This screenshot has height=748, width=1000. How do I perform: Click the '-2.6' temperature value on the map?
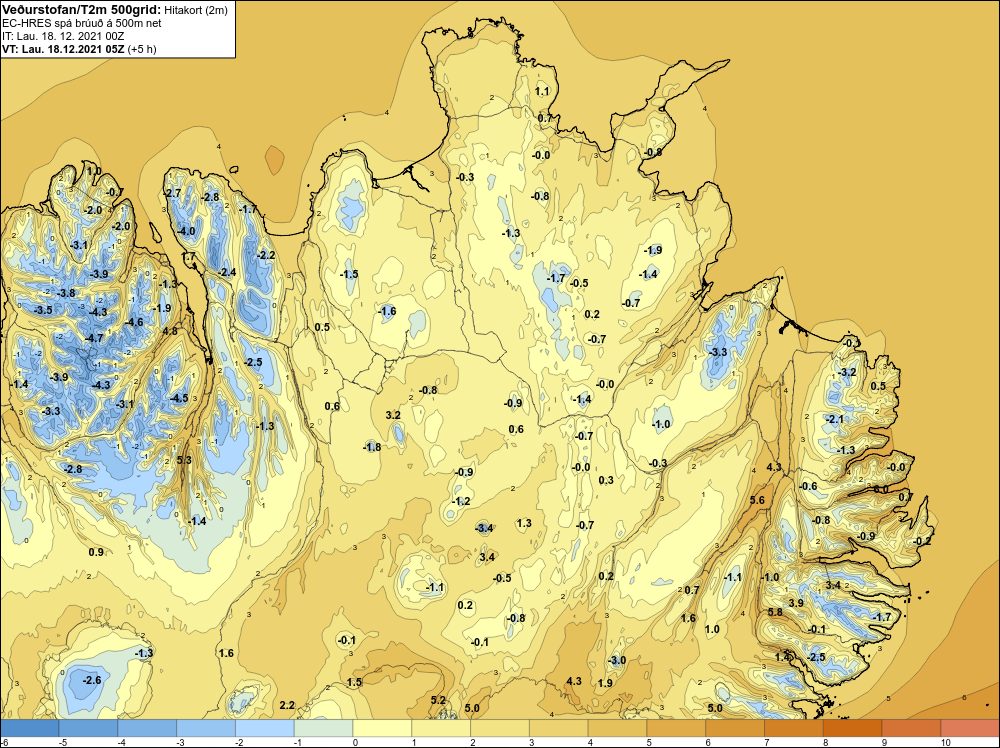pyautogui.click(x=92, y=680)
